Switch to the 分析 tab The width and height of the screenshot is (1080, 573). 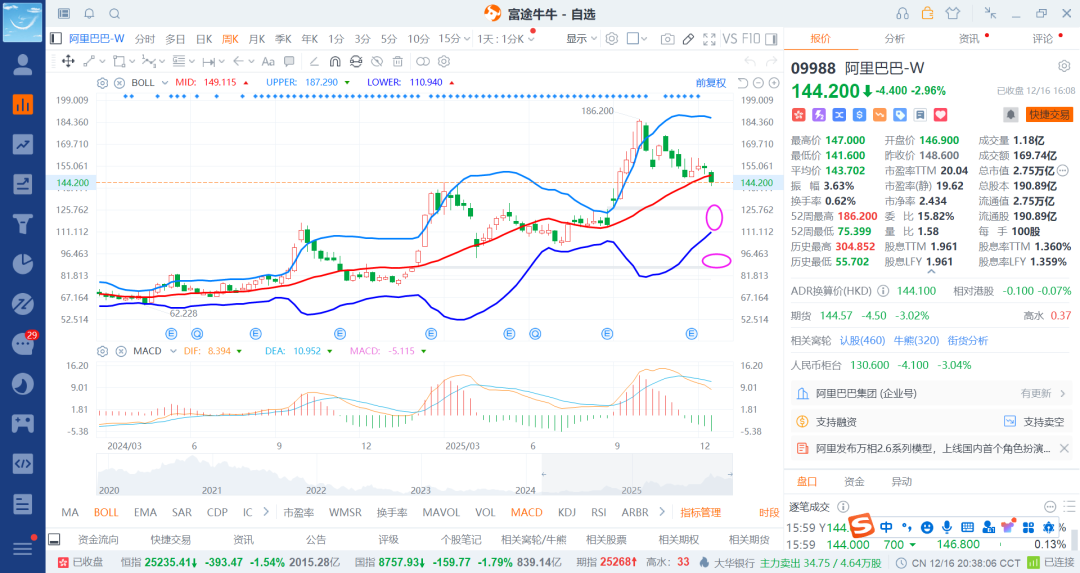point(894,39)
